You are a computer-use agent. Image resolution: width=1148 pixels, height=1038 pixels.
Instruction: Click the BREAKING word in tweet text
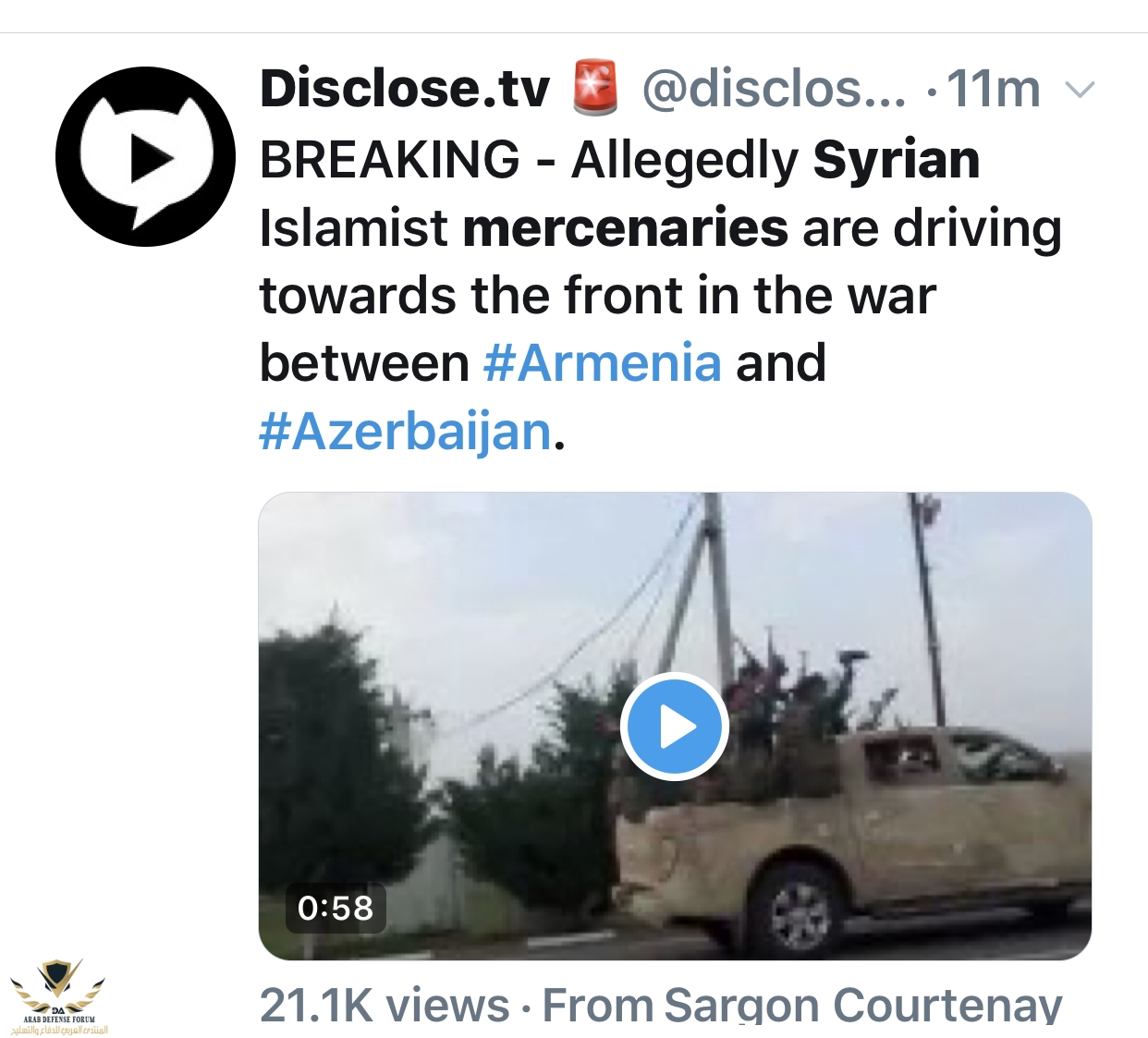[x=390, y=159]
